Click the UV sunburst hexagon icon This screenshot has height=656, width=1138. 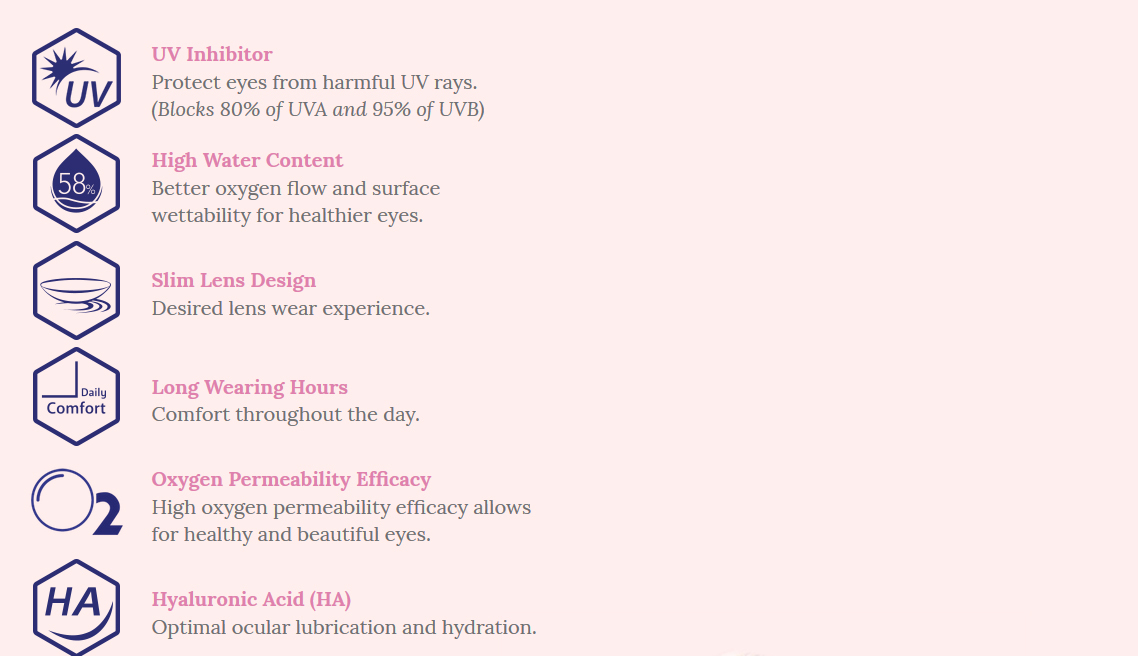point(76,78)
